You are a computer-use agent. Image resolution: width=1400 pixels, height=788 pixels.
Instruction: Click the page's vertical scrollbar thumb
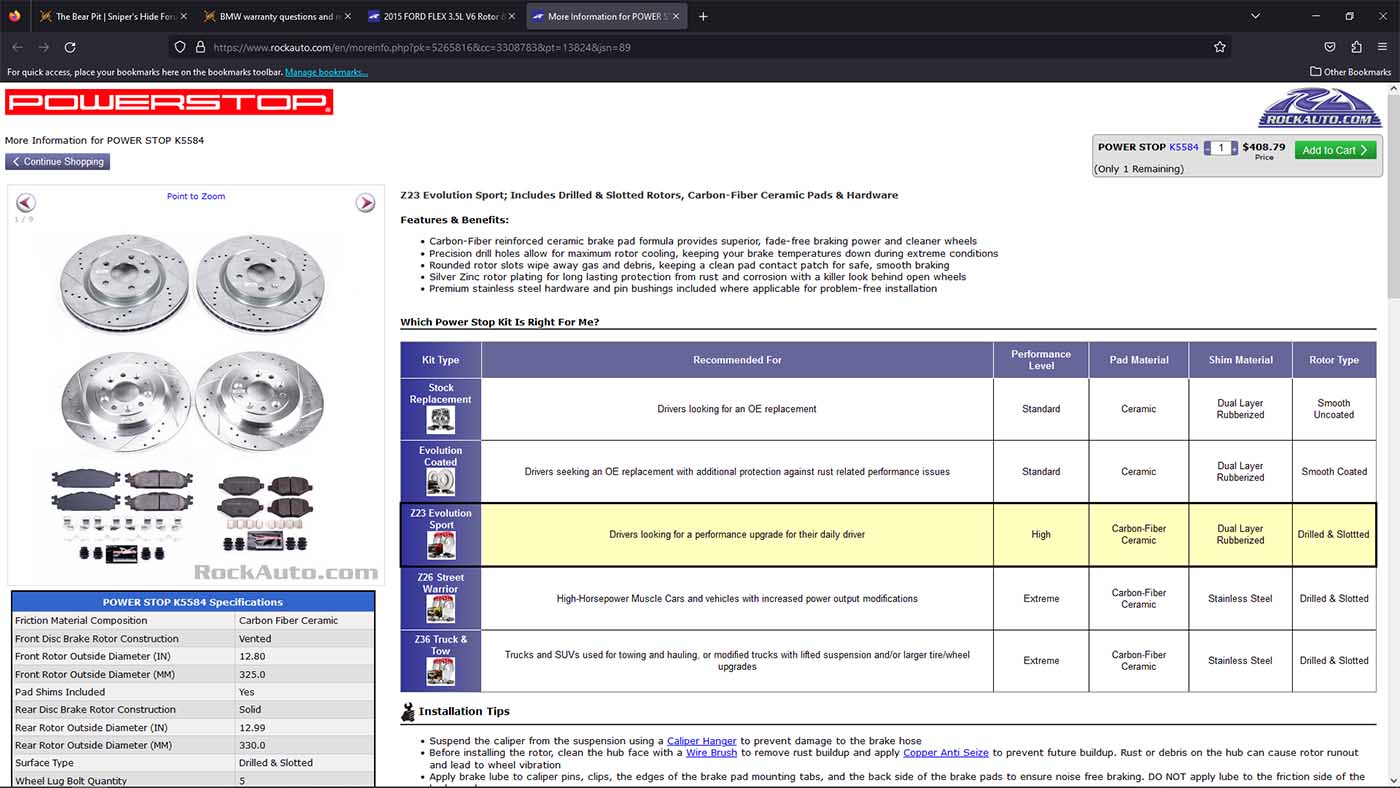pos(1393,195)
